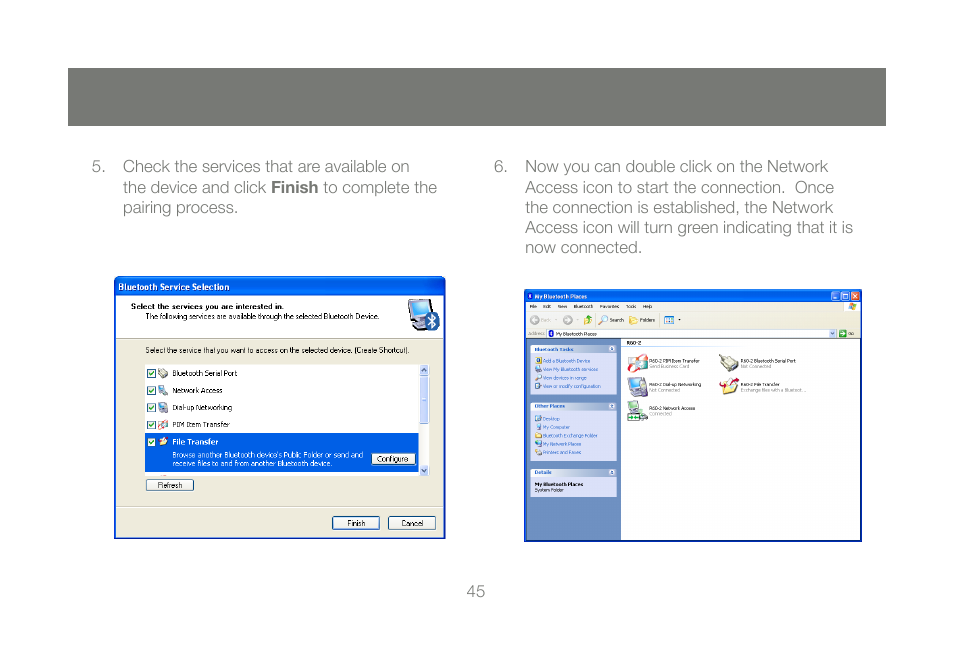Click the Refresh button
Image resolution: width=954 pixels, height=665 pixels.
(170, 485)
